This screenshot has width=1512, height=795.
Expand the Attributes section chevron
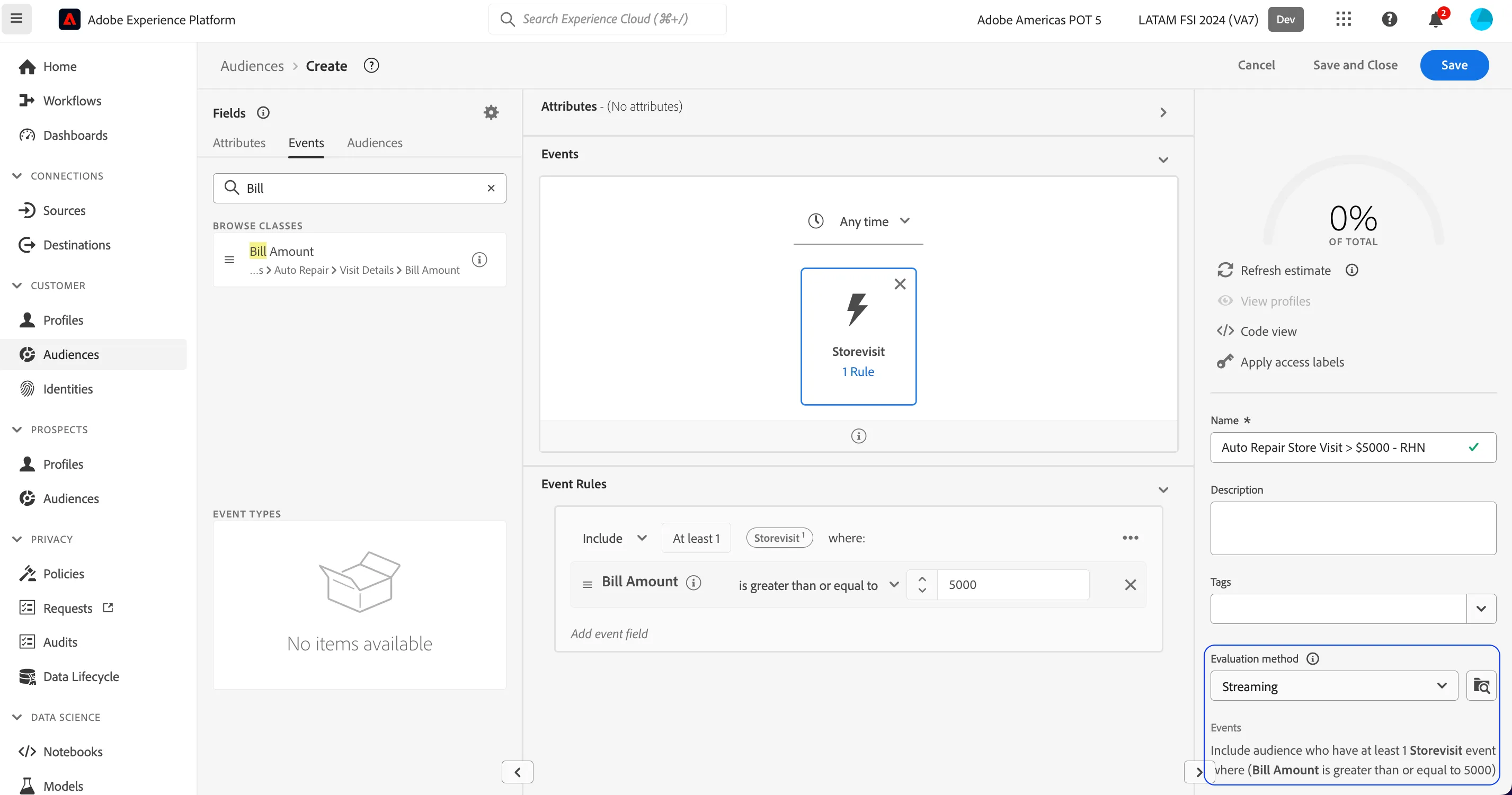1163,113
